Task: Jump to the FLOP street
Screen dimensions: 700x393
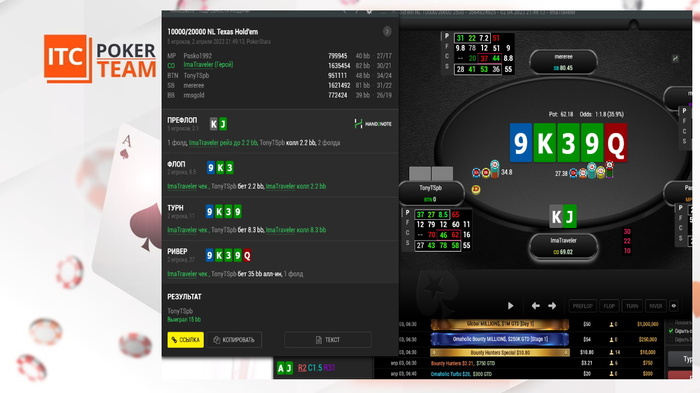Action: (x=609, y=306)
